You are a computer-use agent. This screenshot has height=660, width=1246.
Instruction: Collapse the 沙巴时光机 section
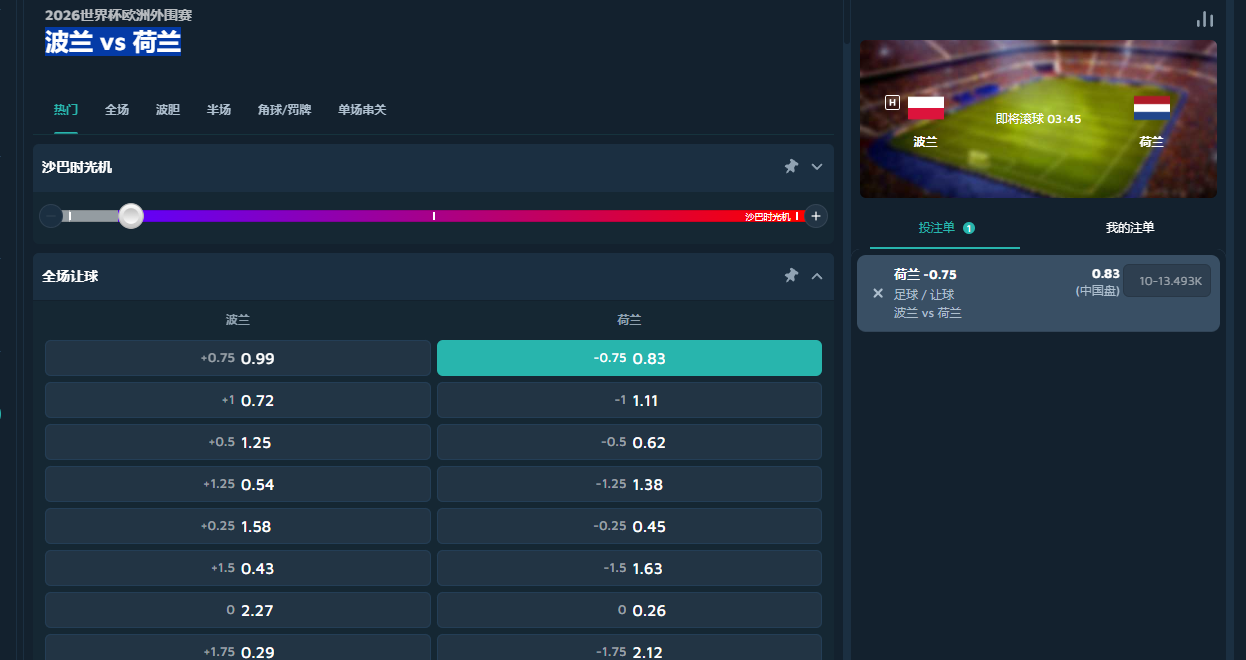(817, 167)
